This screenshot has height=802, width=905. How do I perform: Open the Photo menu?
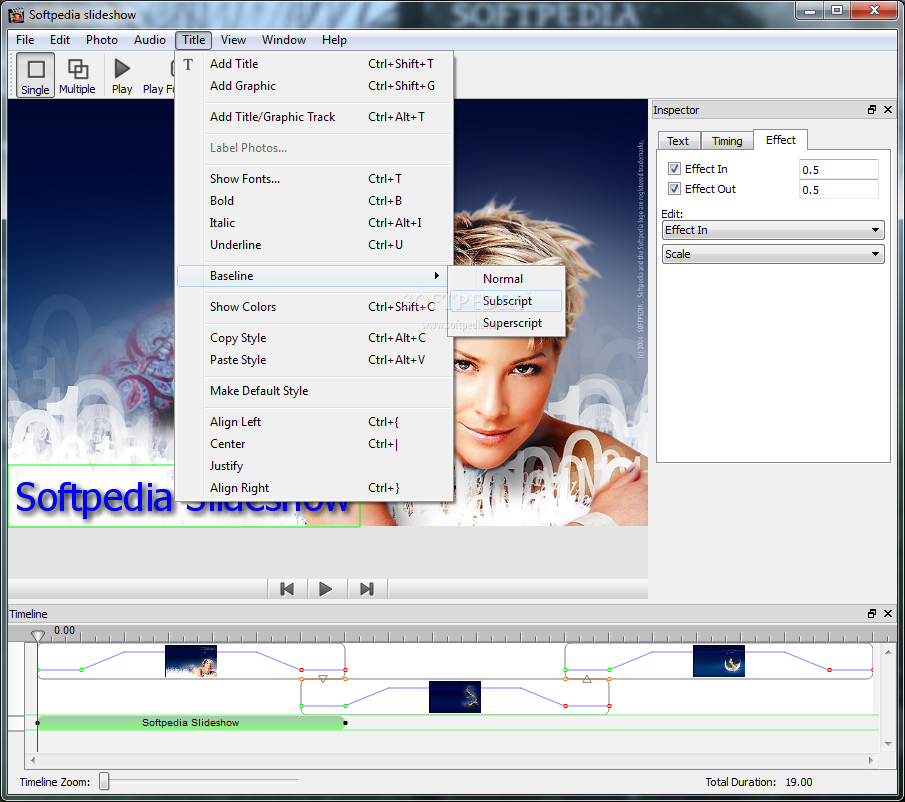pos(102,40)
